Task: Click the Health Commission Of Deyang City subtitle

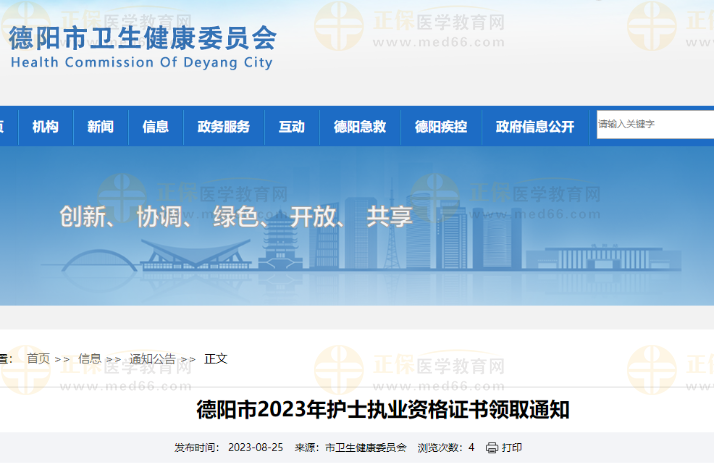Action: tap(141, 62)
